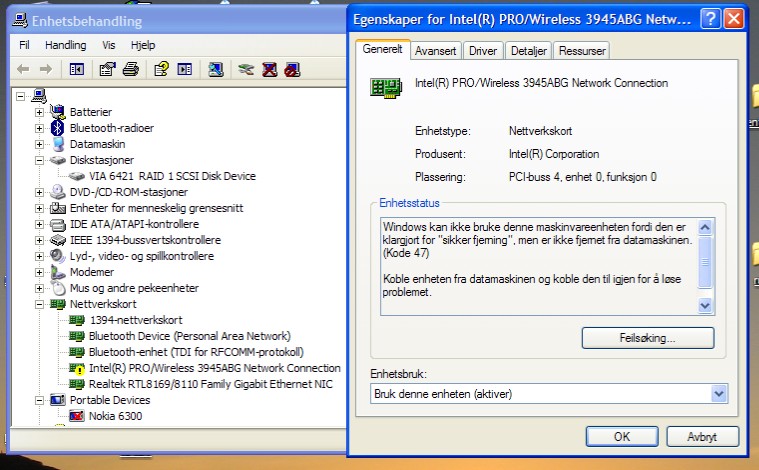The height and width of the screenshot is (470, 759).
Task: Select the IEEE 1394-bussvertskontrollere icon
Action: click(x=58, y=240)
